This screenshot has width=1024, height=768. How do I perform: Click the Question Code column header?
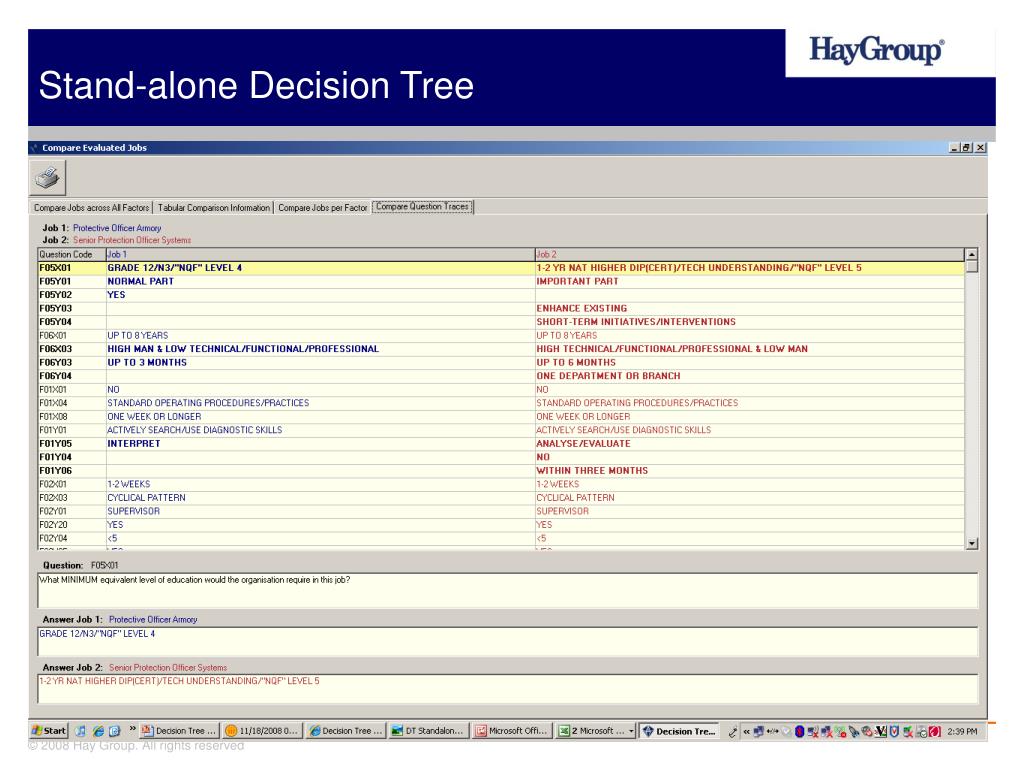pos(71,255)
